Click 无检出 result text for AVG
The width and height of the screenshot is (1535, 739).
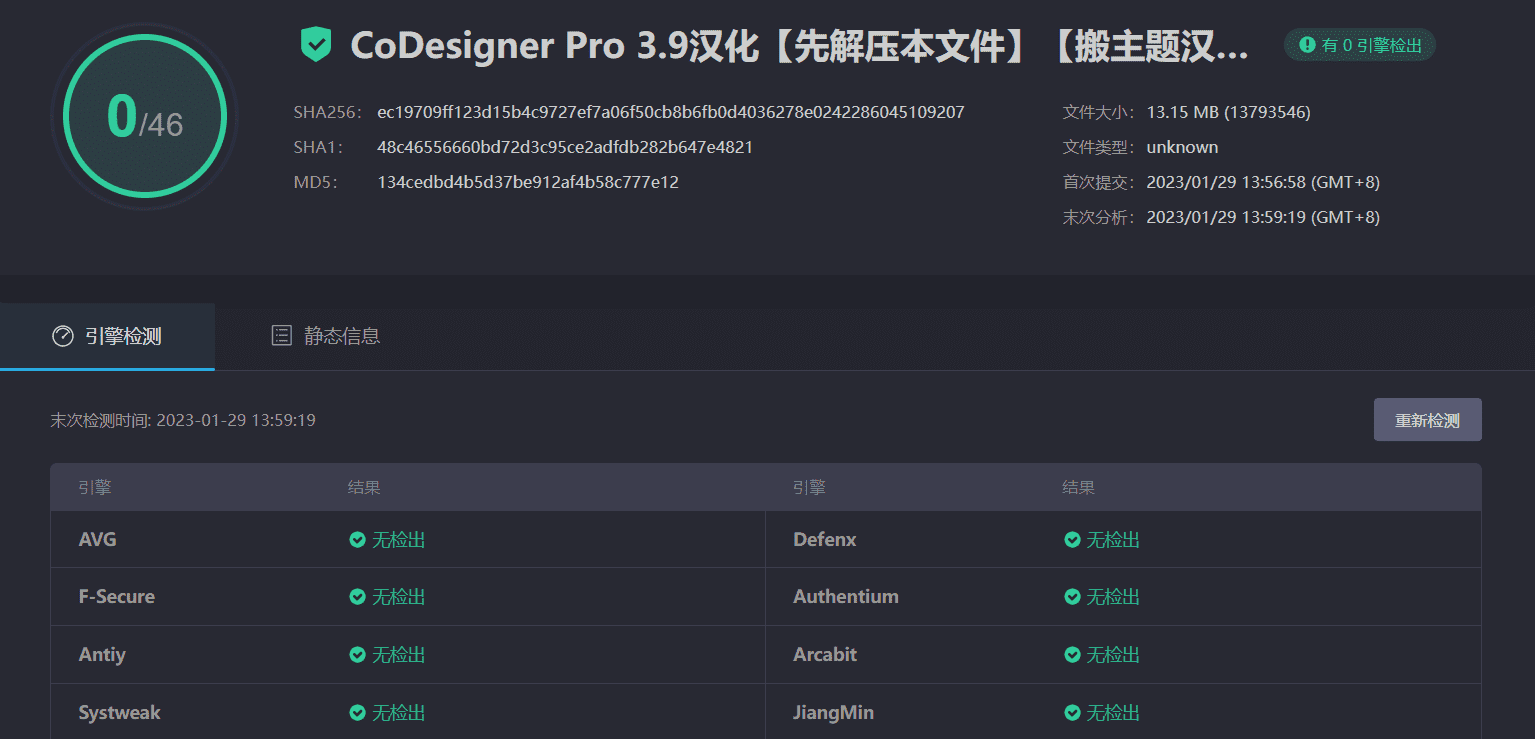pyautogui.click(x=399, y=540)
